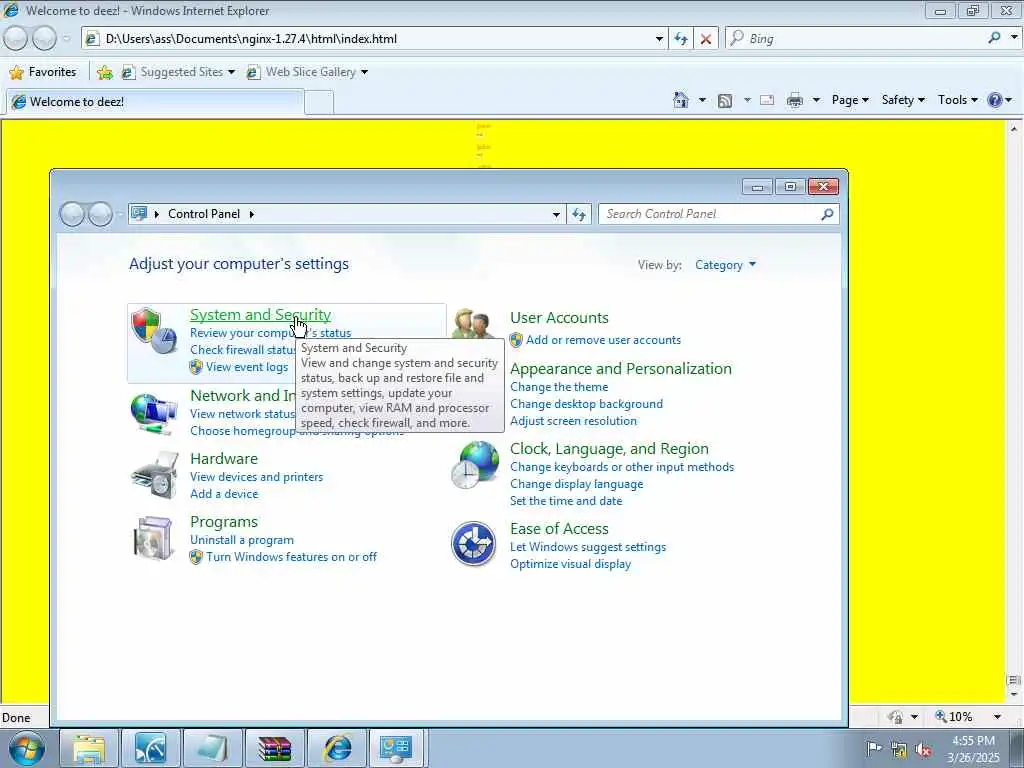The height and width of the screenshot is (768, 1024).
Task: Open the IE Help question mark icon
Action: point(994,100)
